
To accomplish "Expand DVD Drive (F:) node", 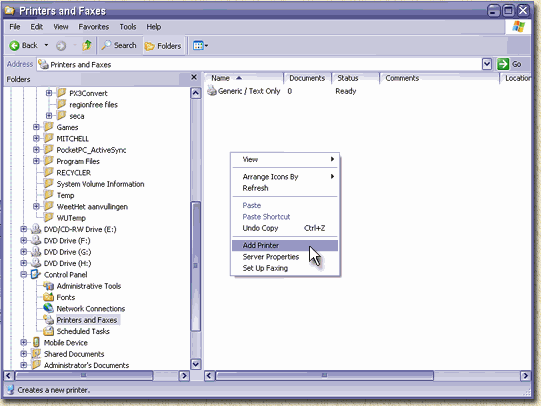I will (23, 240).
